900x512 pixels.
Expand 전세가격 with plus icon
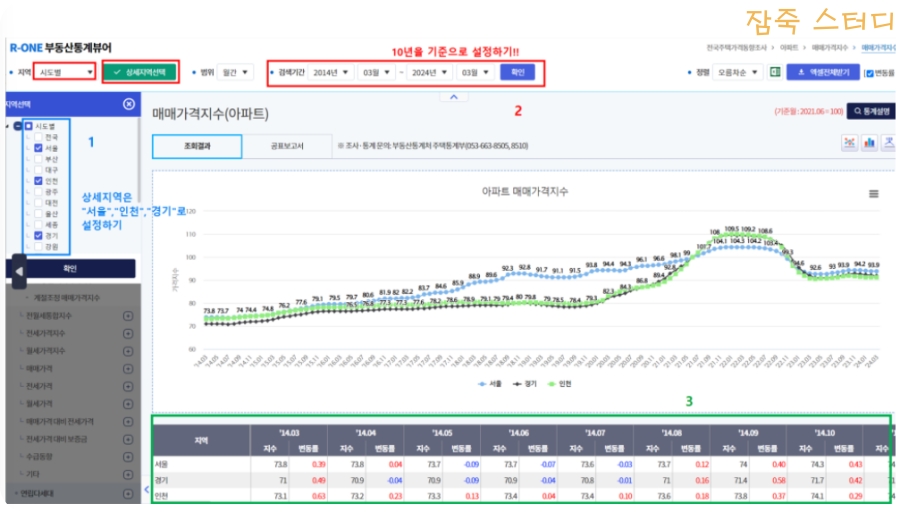pos(128,386)
